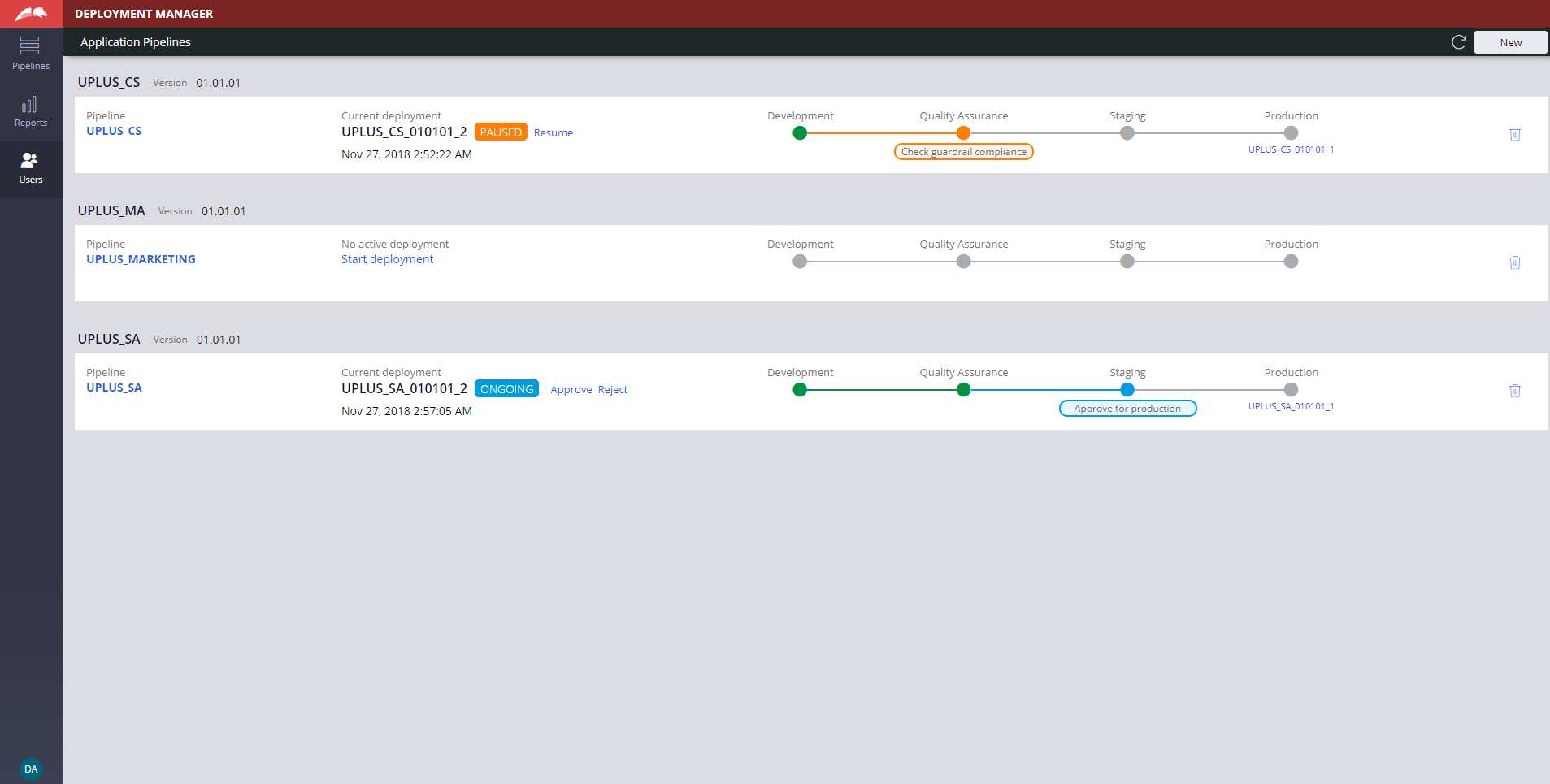This screenshot has width=1550, height=784.
Task: Resume the paused UPLUS_CS deployment
Action: 554,132
